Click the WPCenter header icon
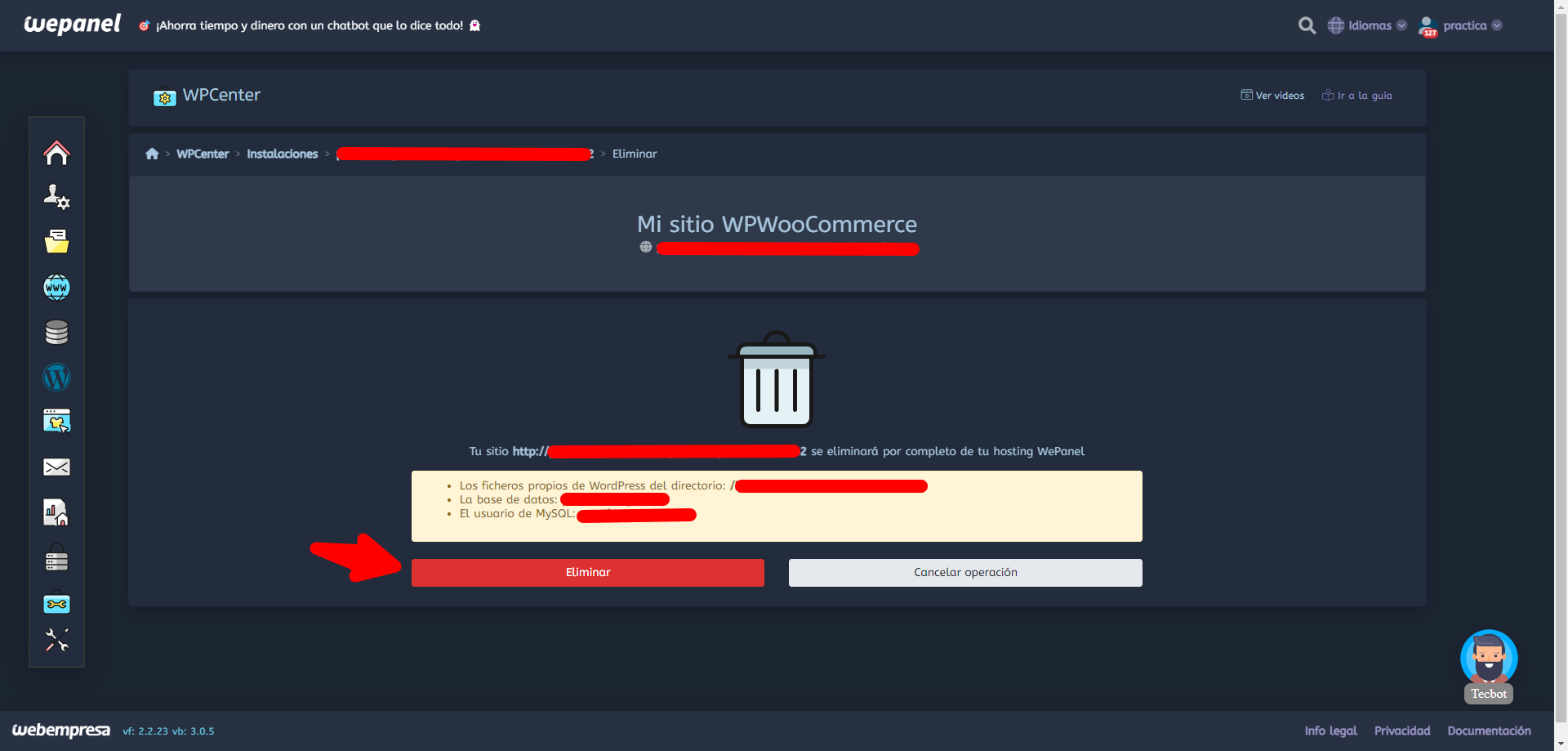The image size is (1568, 751). point(164,96)
